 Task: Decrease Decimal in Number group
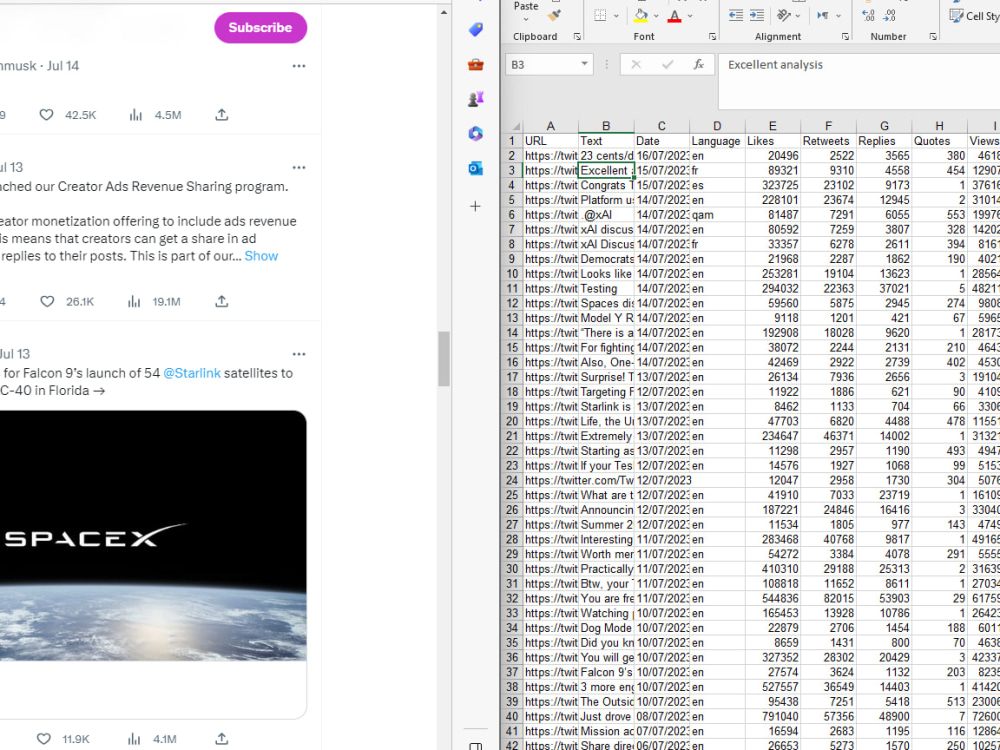click(890, 16)
